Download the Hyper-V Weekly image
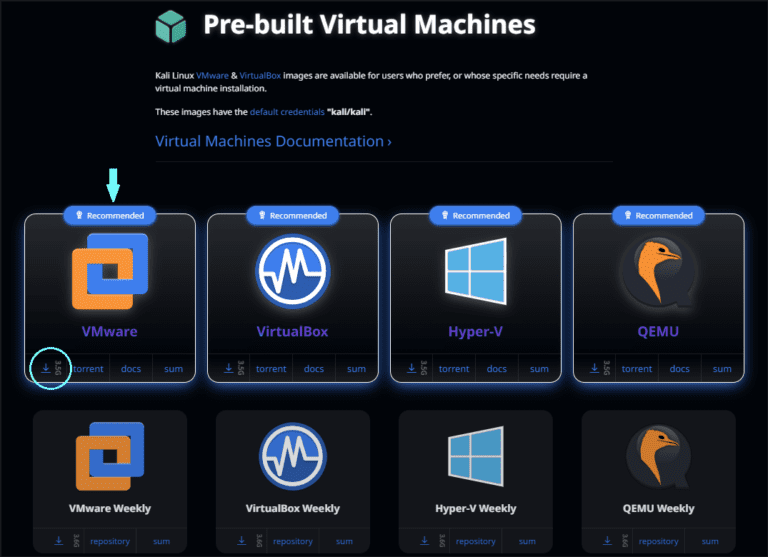This screenshot has height=557, width=768. pyautogui.click(x=424, y=541)
